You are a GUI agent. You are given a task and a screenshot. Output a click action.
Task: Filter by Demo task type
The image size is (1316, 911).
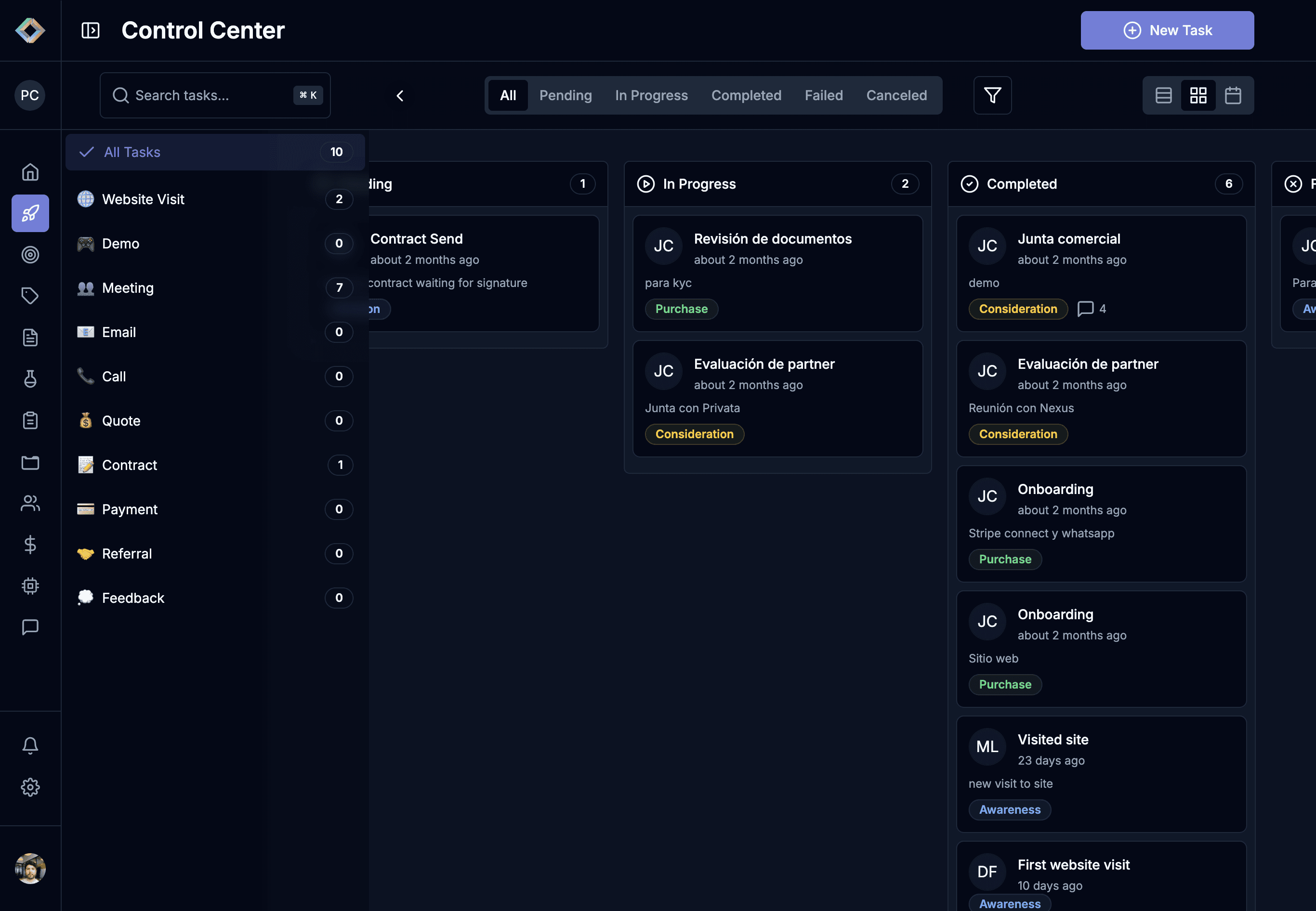point(215,244)
